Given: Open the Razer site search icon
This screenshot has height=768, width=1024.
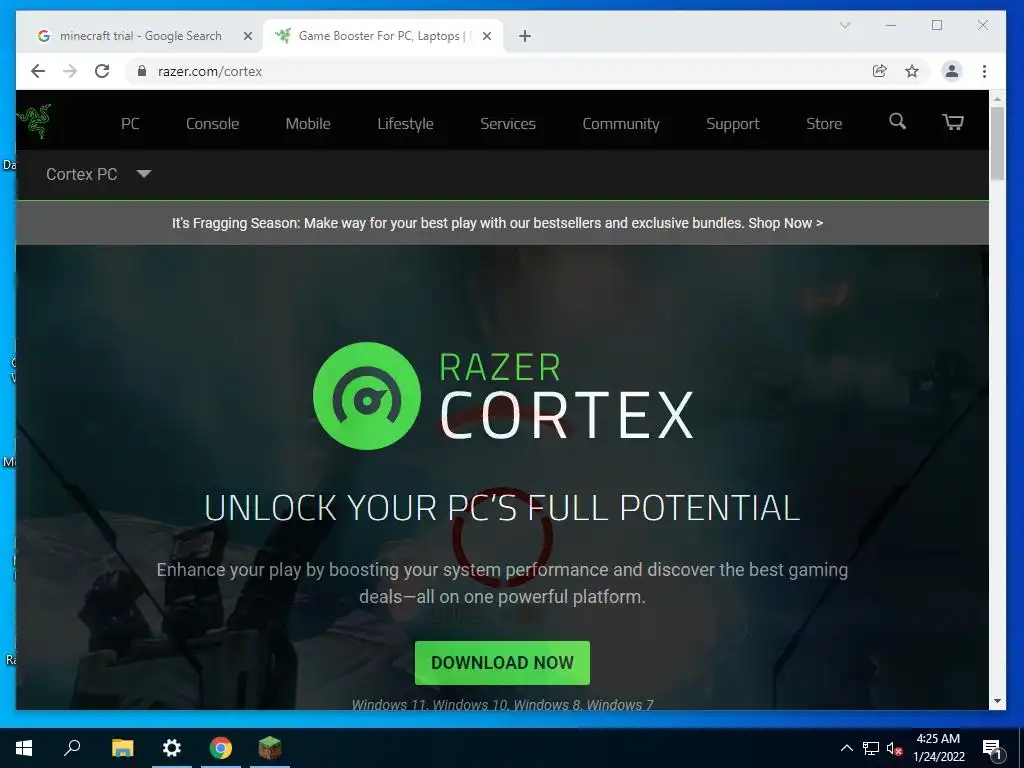Looking at the screenshot, I should pyautogui.click(x=897, y=121).
